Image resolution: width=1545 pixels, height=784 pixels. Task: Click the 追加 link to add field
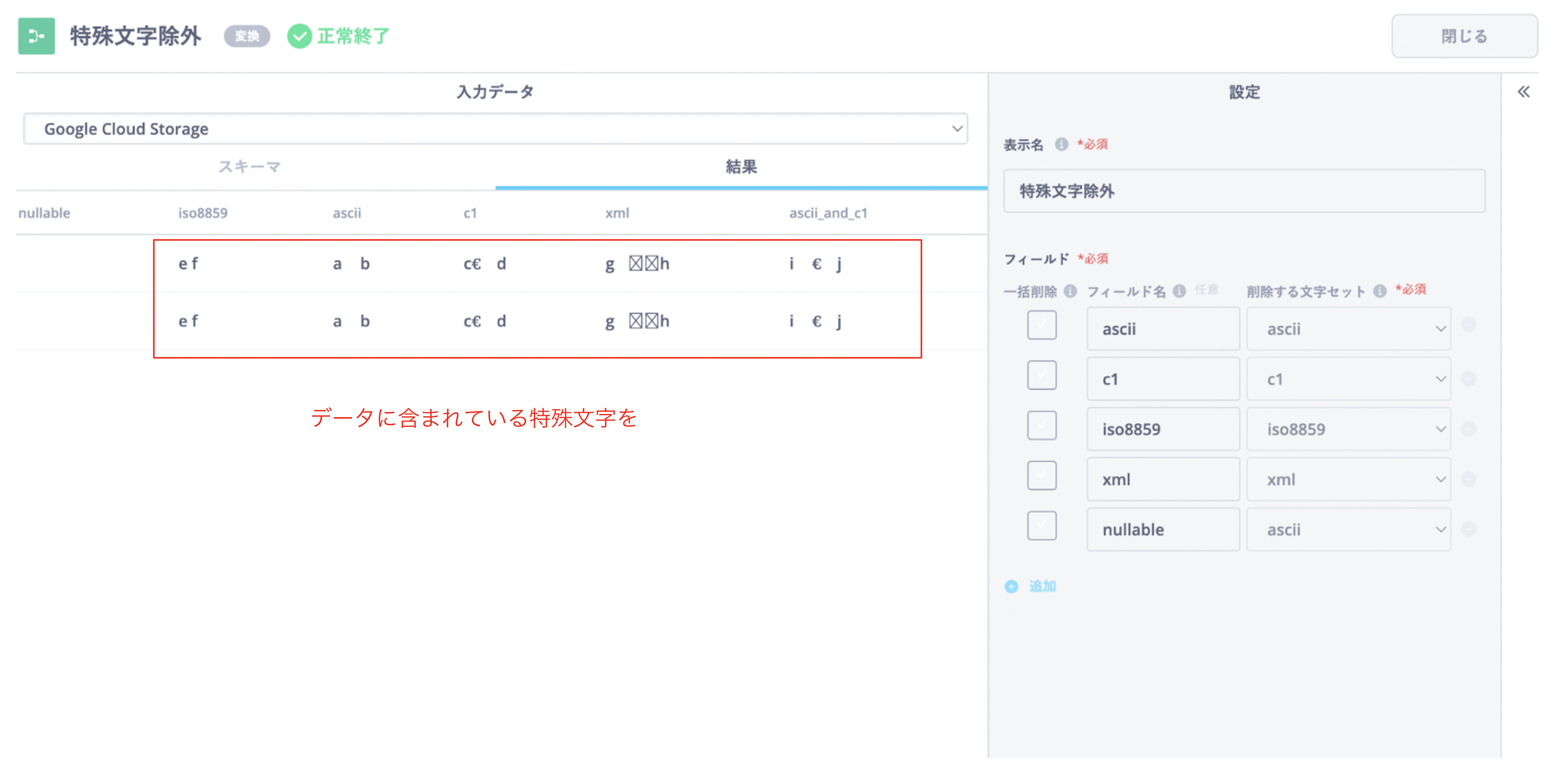tap(1043, 587)
